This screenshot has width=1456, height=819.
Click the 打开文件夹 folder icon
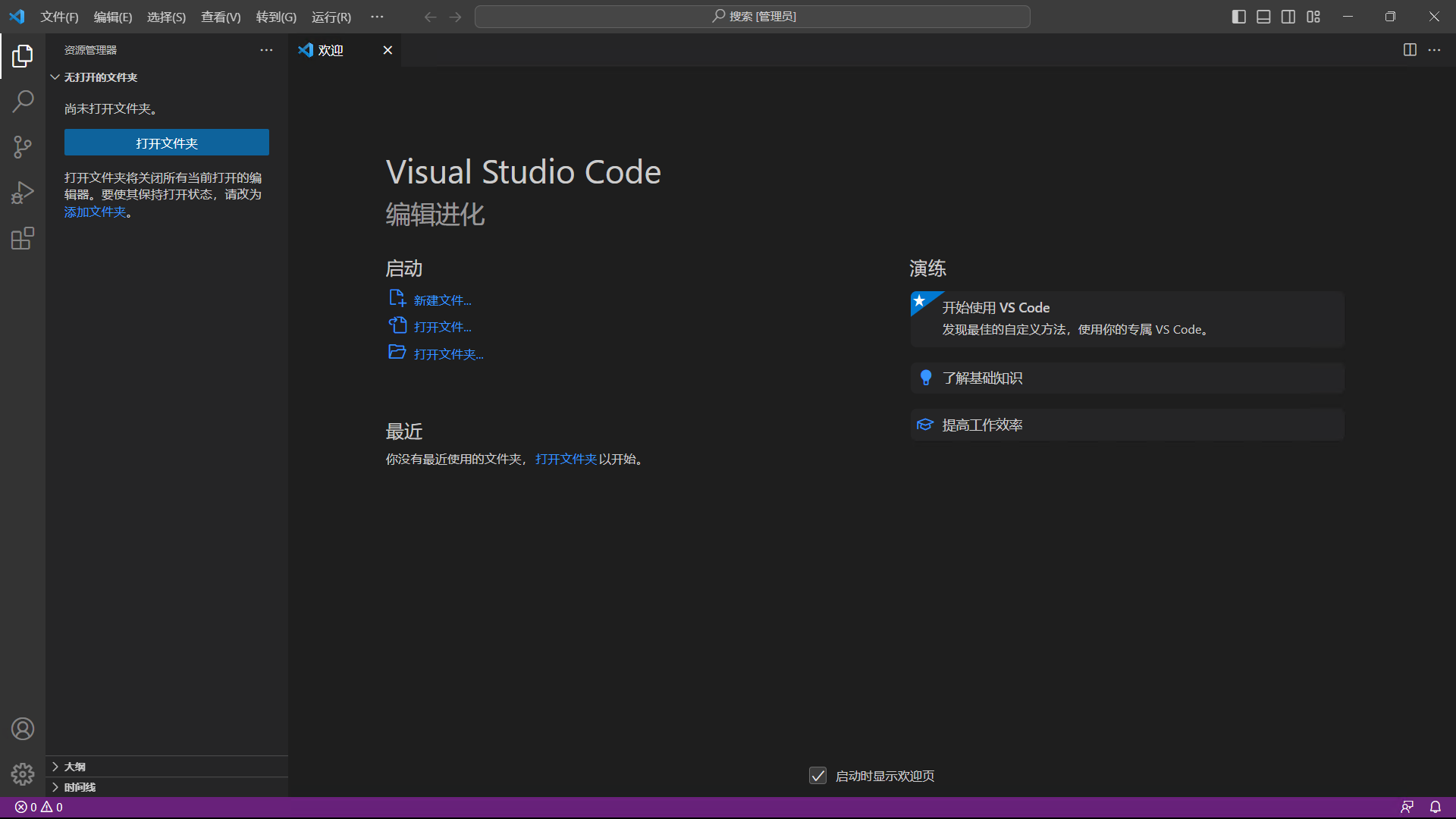(x=397, y=353)
